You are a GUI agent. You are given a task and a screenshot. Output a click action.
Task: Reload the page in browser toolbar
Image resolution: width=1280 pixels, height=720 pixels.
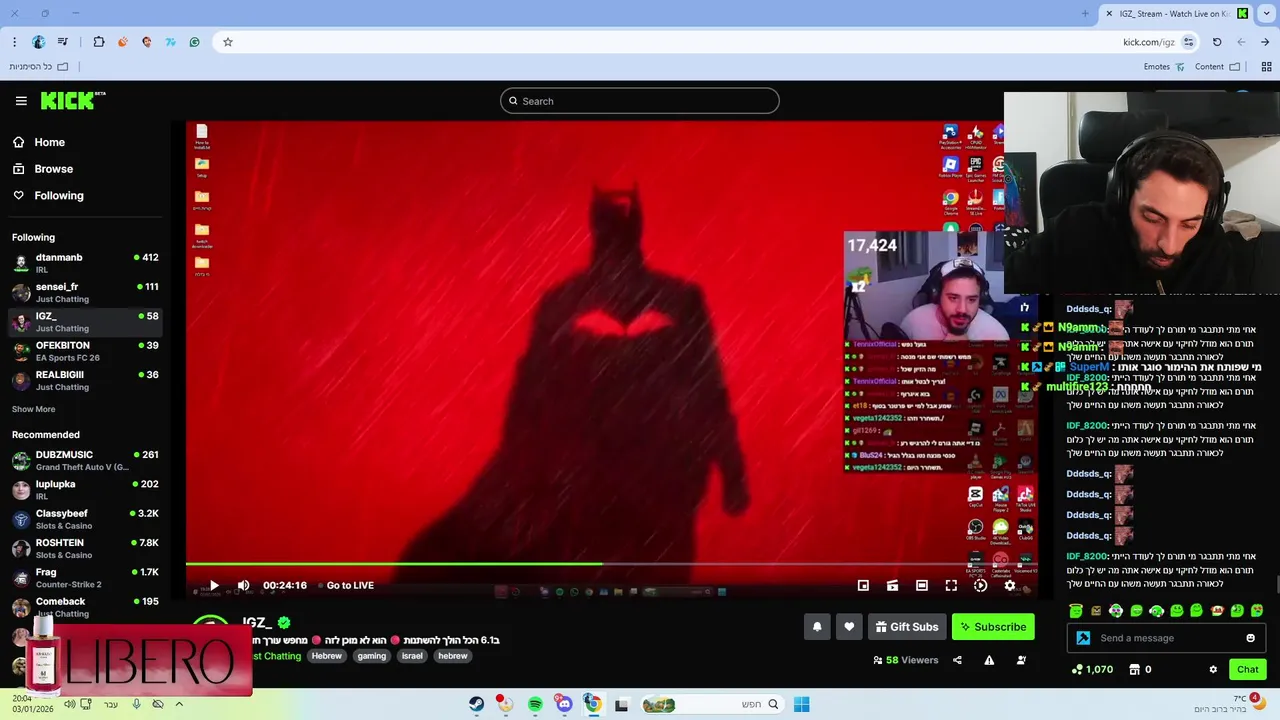point(1217,42)
